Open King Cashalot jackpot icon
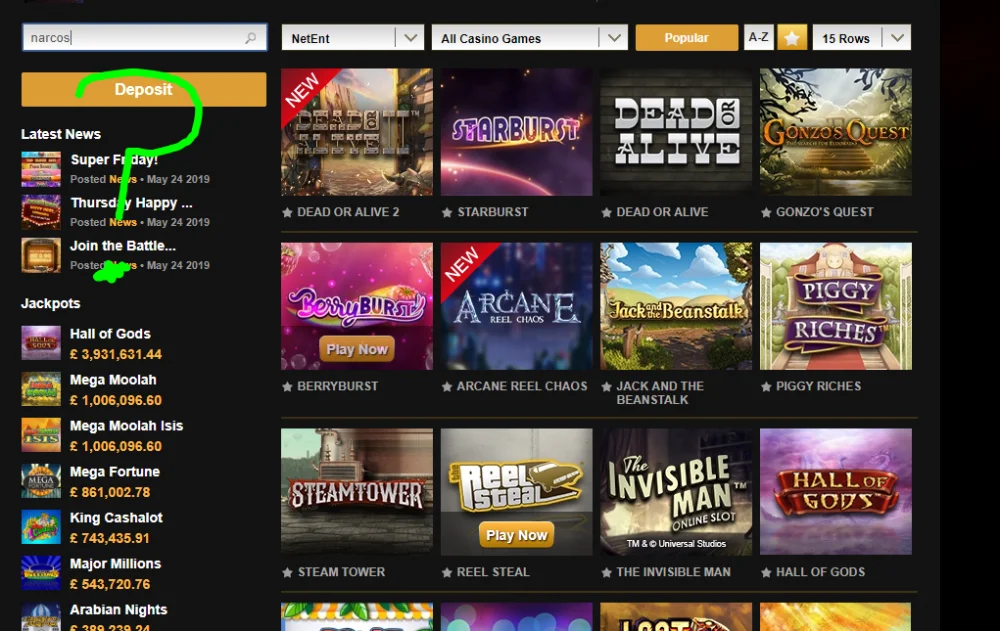This screenshot has height=631, width=1000. click(41, 527)
